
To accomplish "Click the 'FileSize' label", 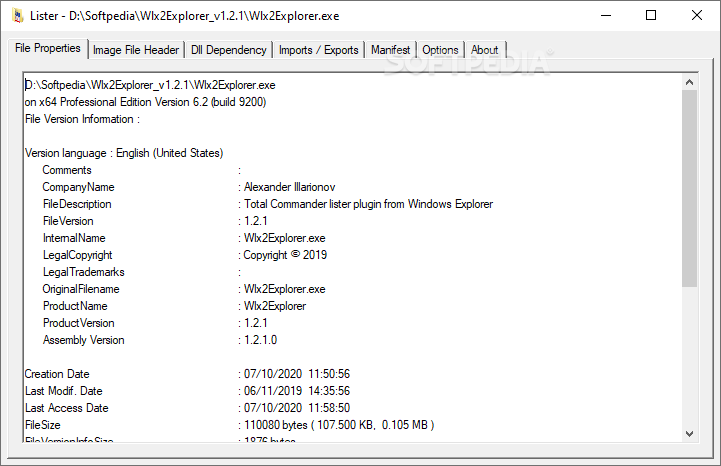I will click(x=42, y=426).
